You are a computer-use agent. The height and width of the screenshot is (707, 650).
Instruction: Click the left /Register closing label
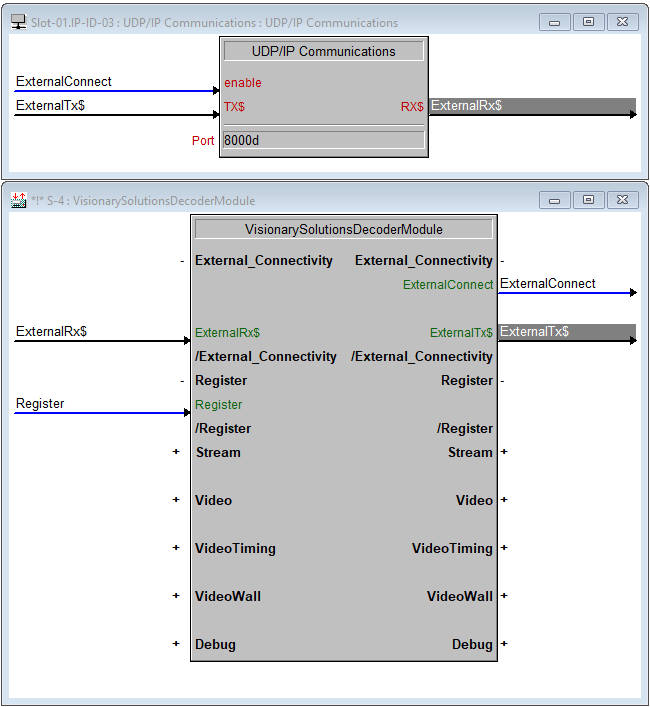(x=223, y=429)
